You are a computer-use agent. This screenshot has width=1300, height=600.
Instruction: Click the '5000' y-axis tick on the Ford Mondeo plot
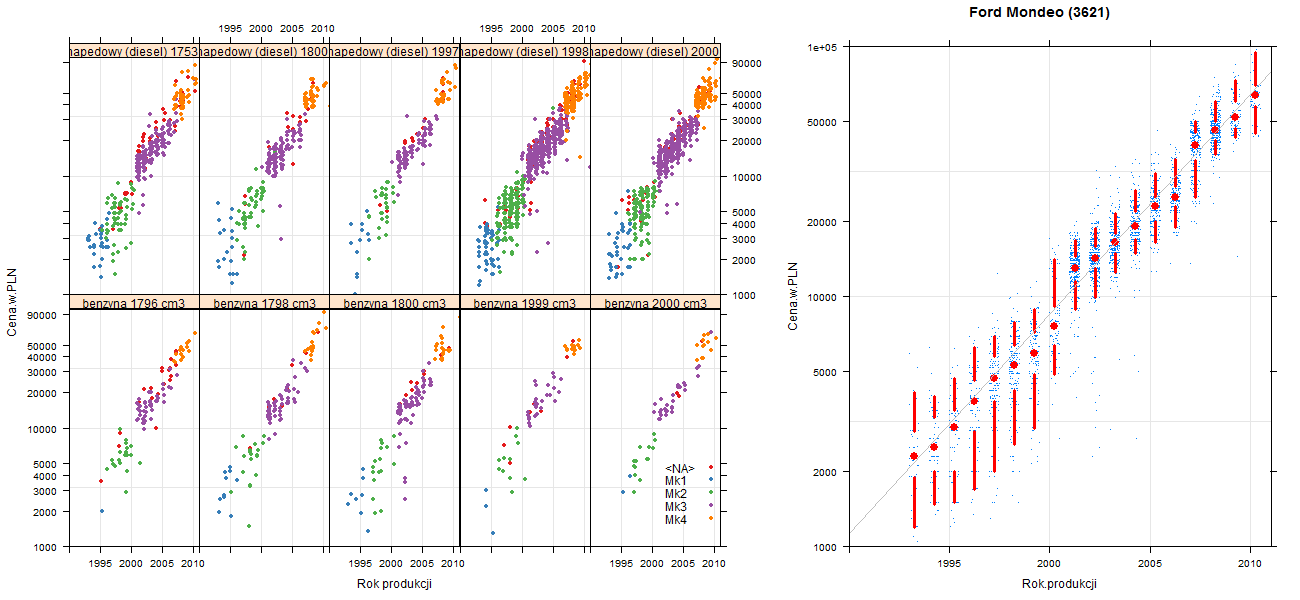point(826,371)
